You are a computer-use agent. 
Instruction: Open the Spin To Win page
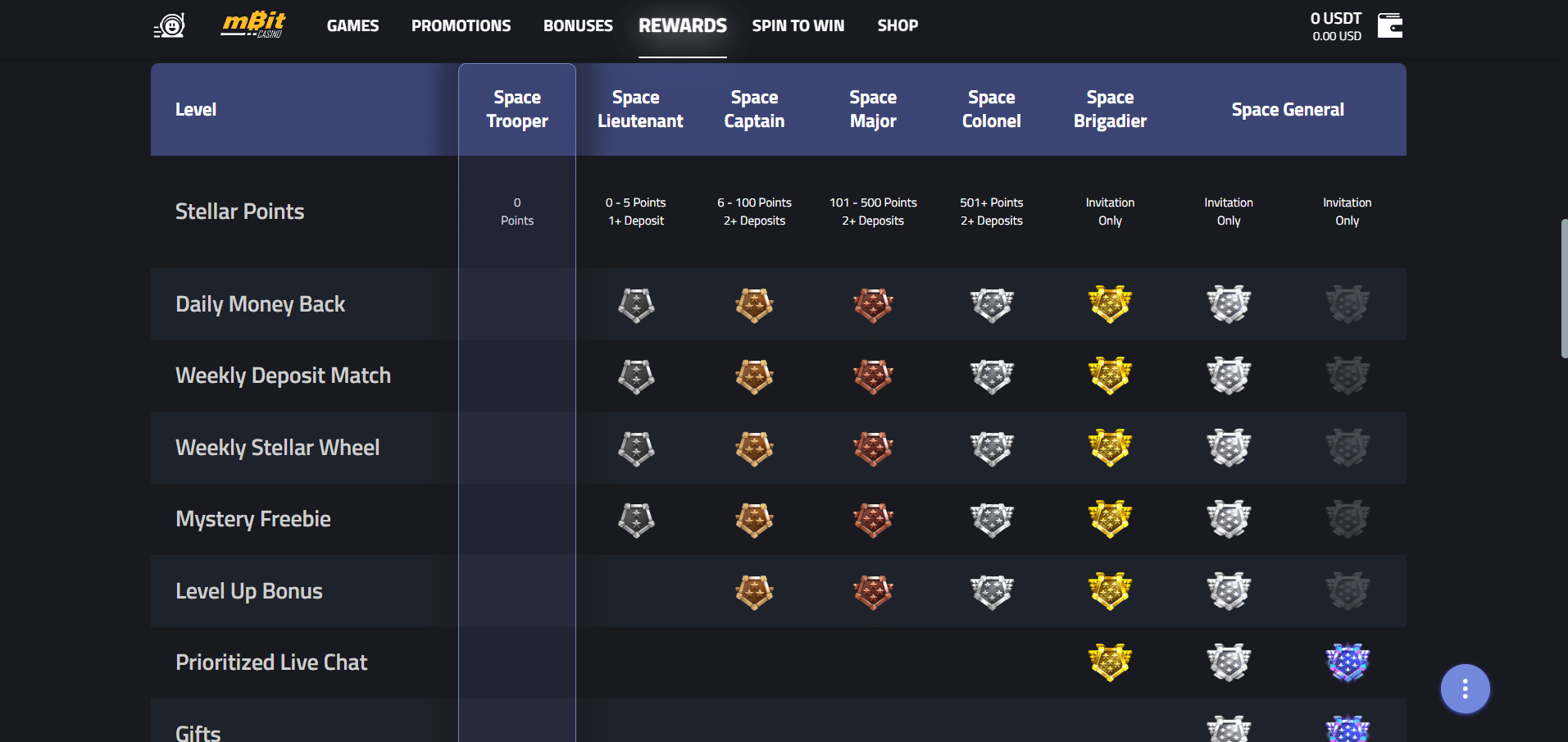(x=798, y=26)
